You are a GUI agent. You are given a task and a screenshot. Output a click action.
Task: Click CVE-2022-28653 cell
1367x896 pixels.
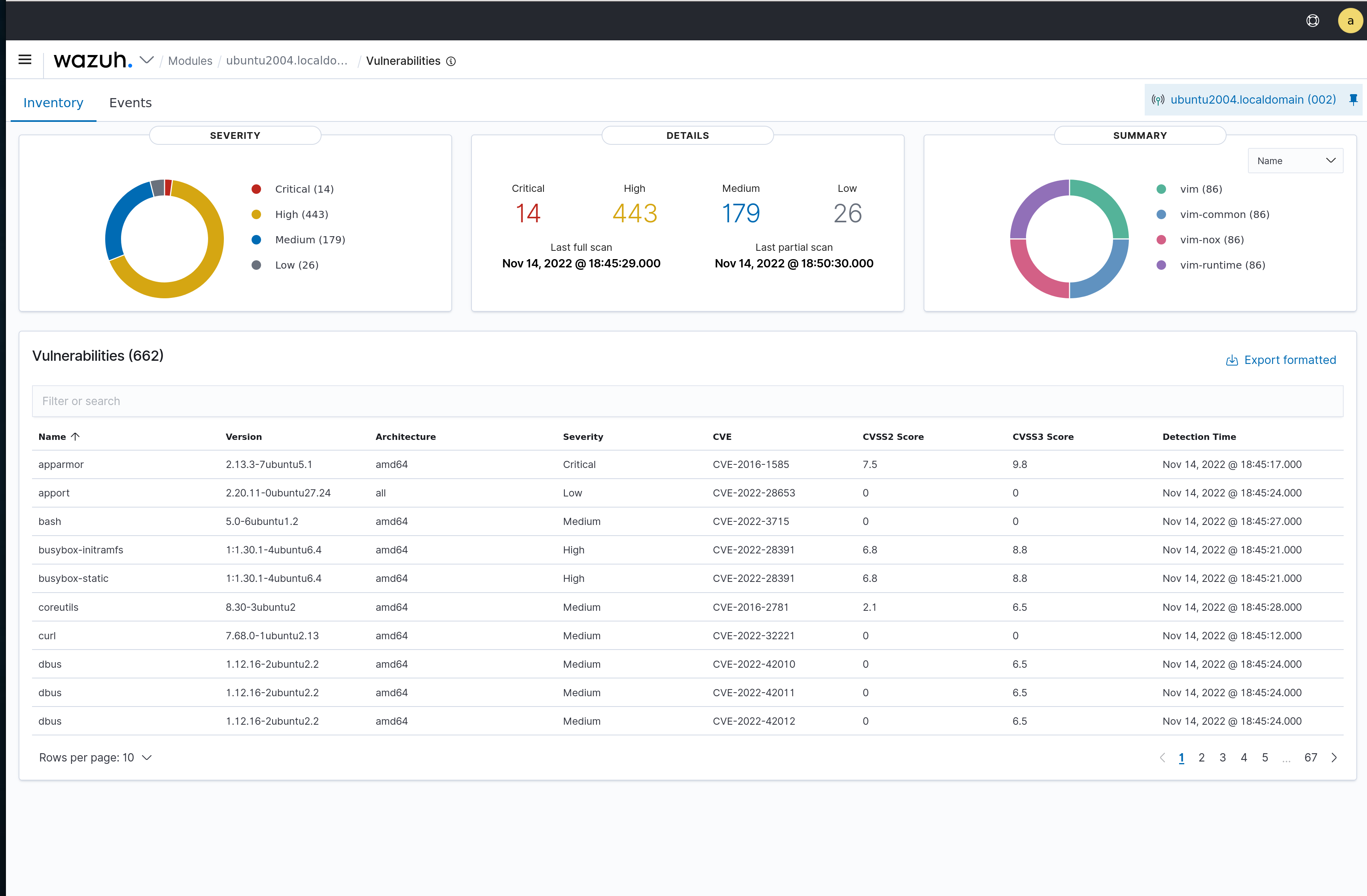[x=754, y=493]
